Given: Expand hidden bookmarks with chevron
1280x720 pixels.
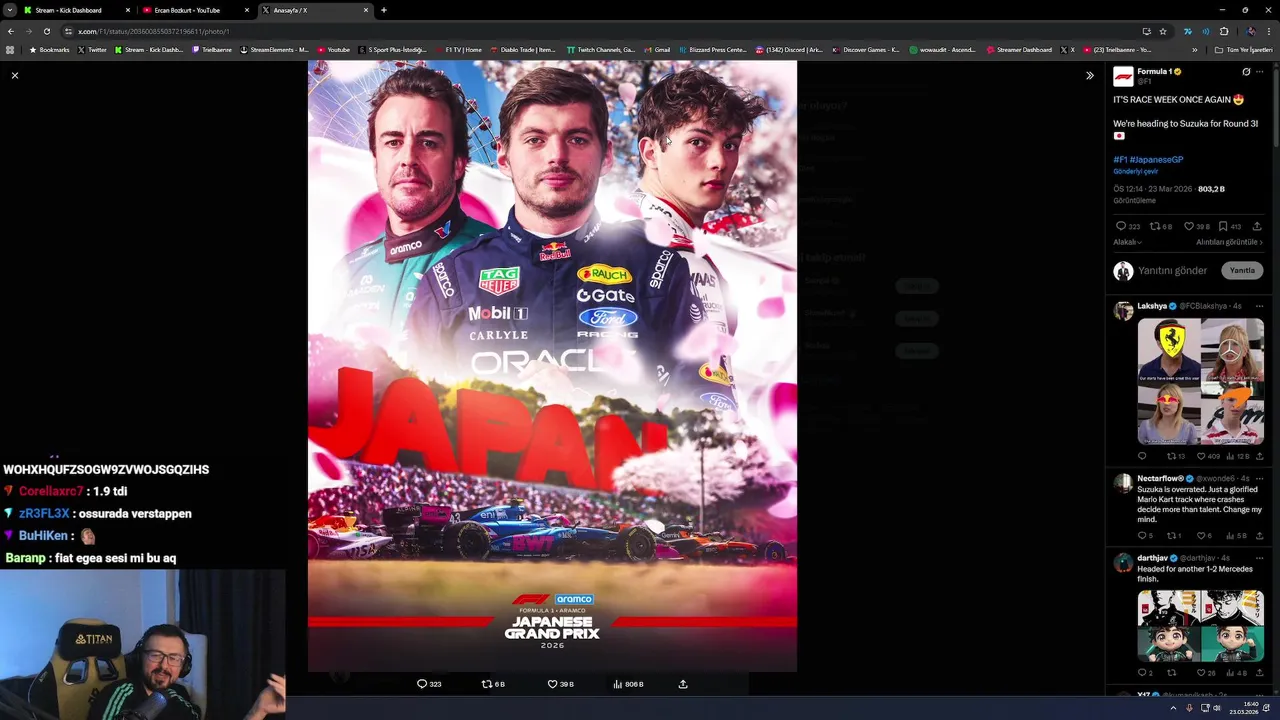Looking at the screenshot, I should point(1194,50).
